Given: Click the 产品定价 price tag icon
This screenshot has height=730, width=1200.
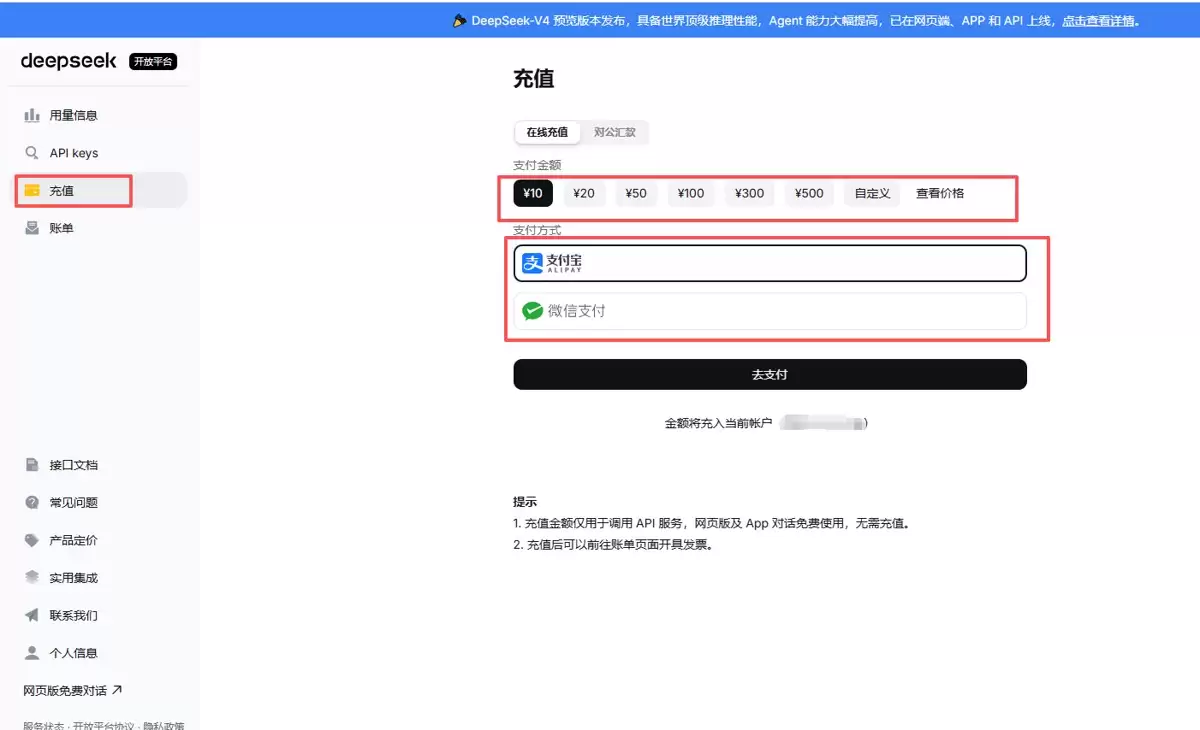Looking at the screenshot, I should tap(32, 540).
